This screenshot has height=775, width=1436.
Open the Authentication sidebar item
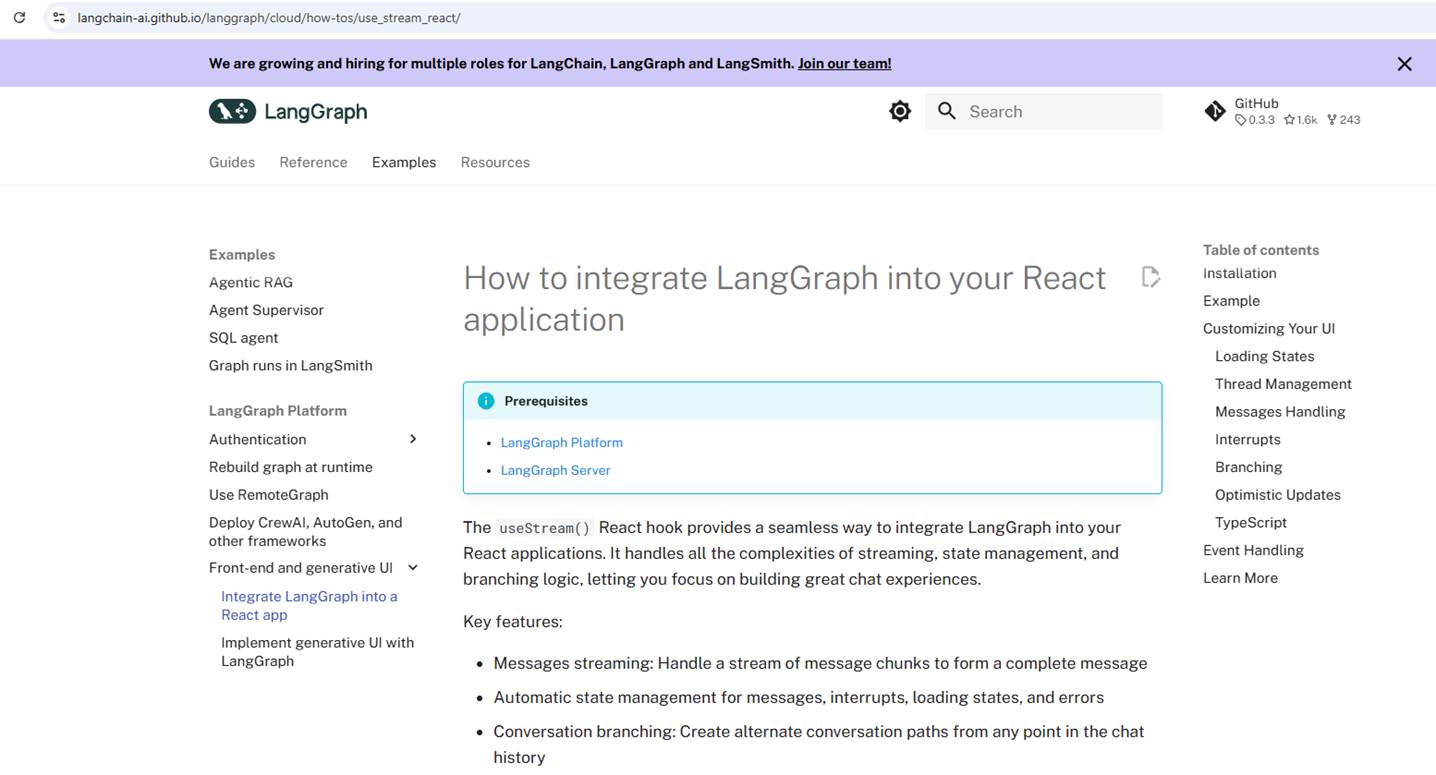click(x=257, y=439)
